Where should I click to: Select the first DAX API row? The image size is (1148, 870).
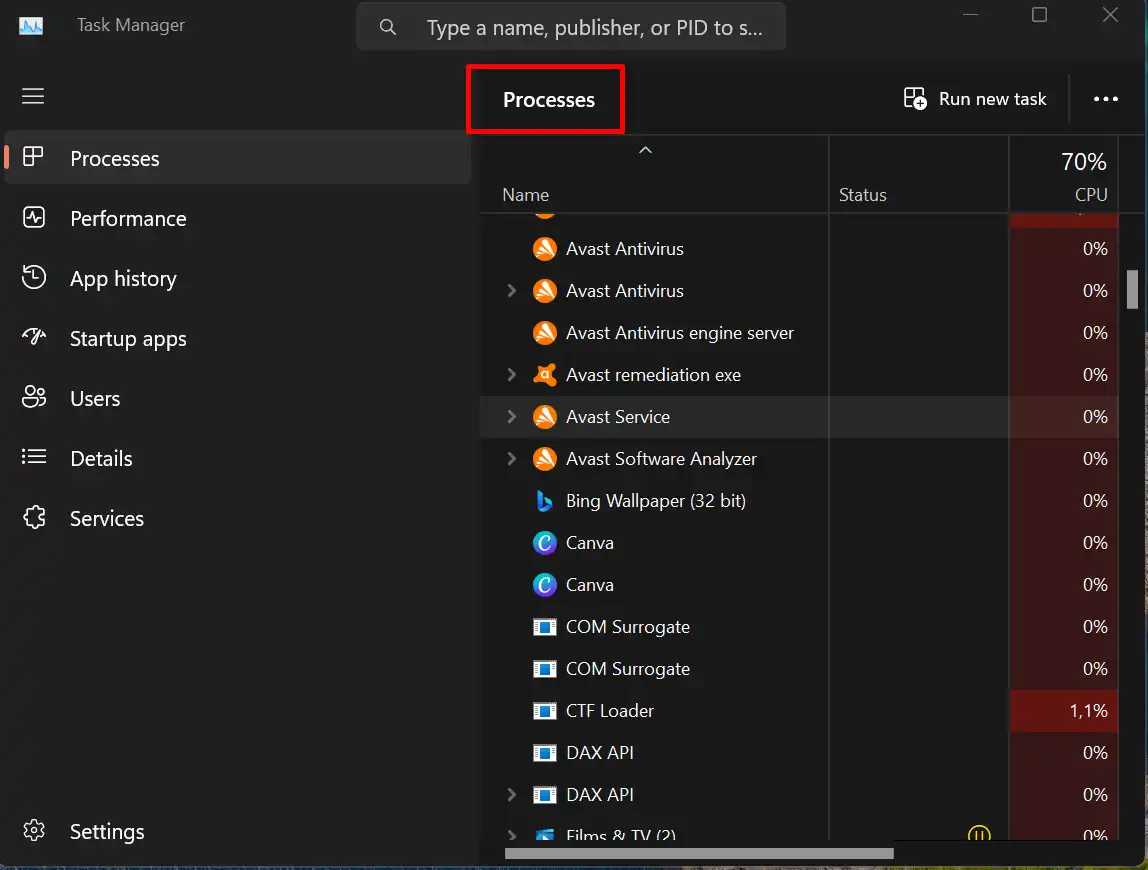[x=799, y=753]
